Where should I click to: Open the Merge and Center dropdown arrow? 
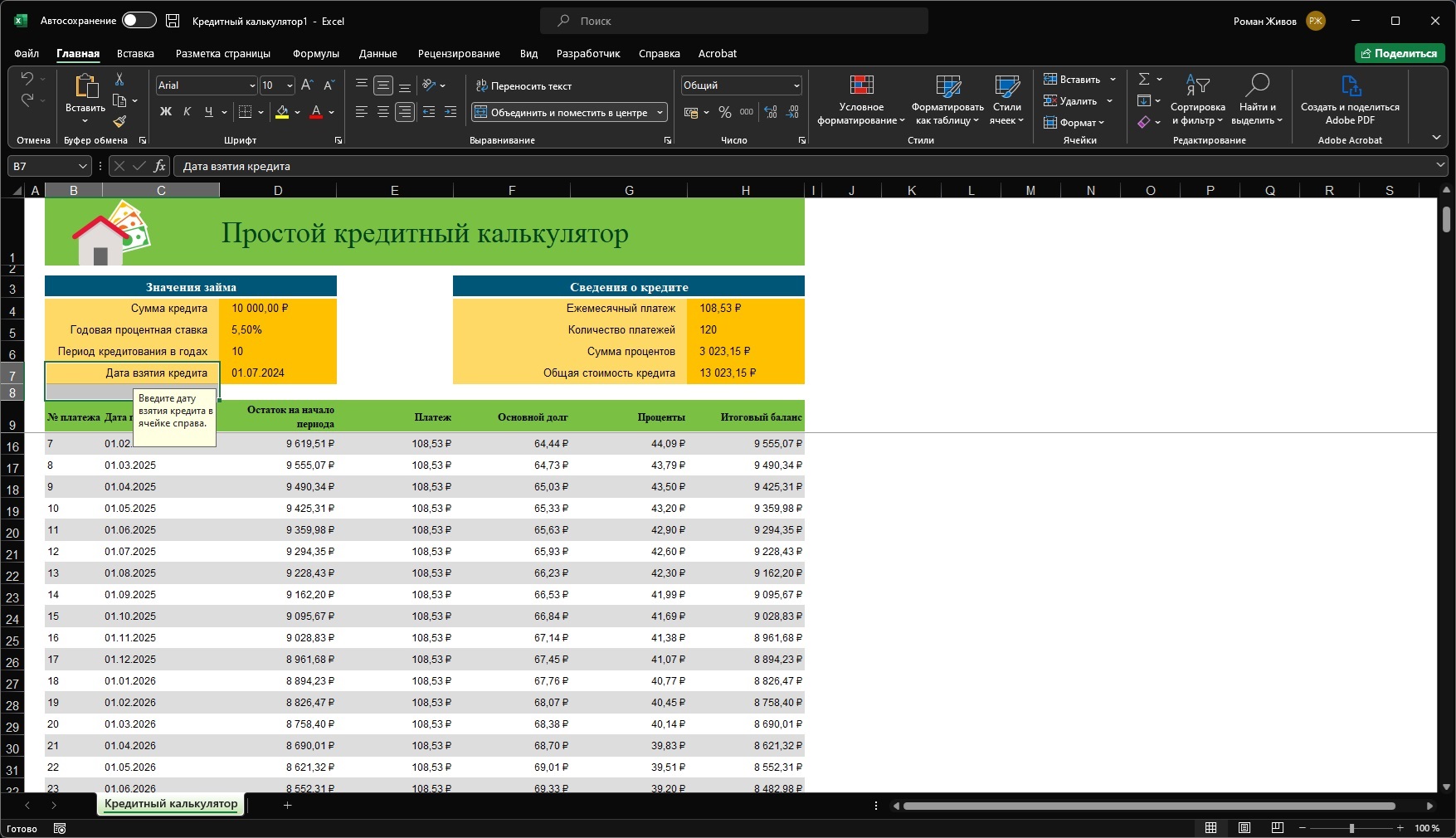point(660,112)
